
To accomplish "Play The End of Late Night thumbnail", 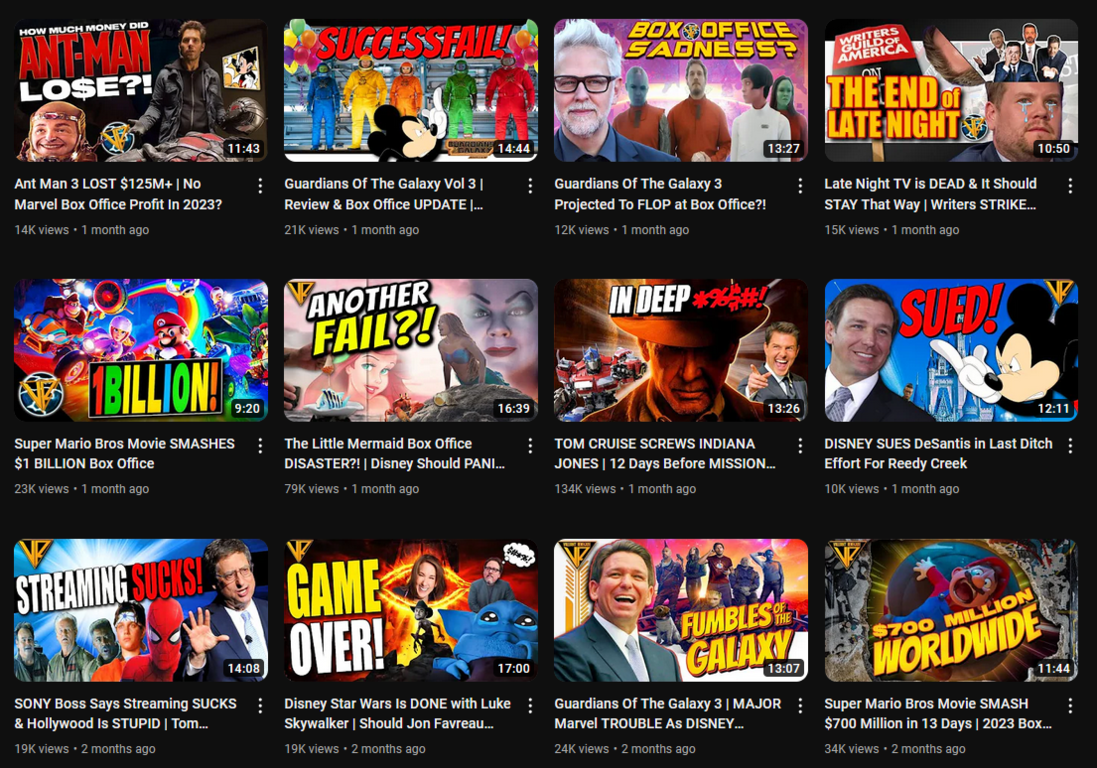I will (951, 90).
